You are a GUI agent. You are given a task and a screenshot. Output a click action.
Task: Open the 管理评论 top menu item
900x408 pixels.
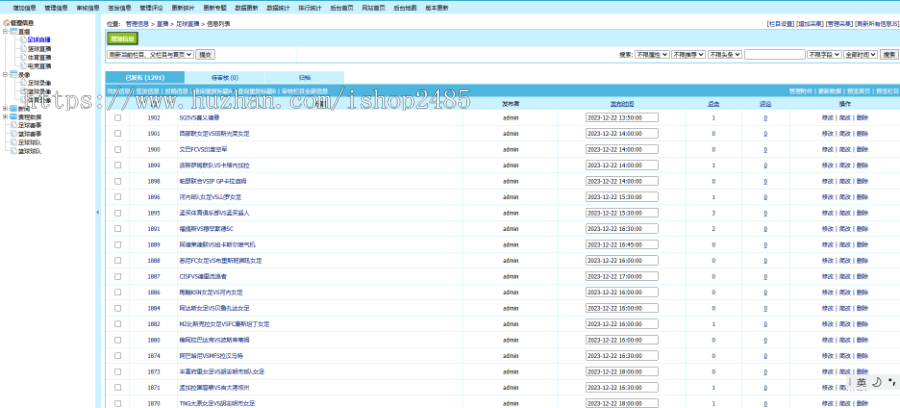pos(151,8)
